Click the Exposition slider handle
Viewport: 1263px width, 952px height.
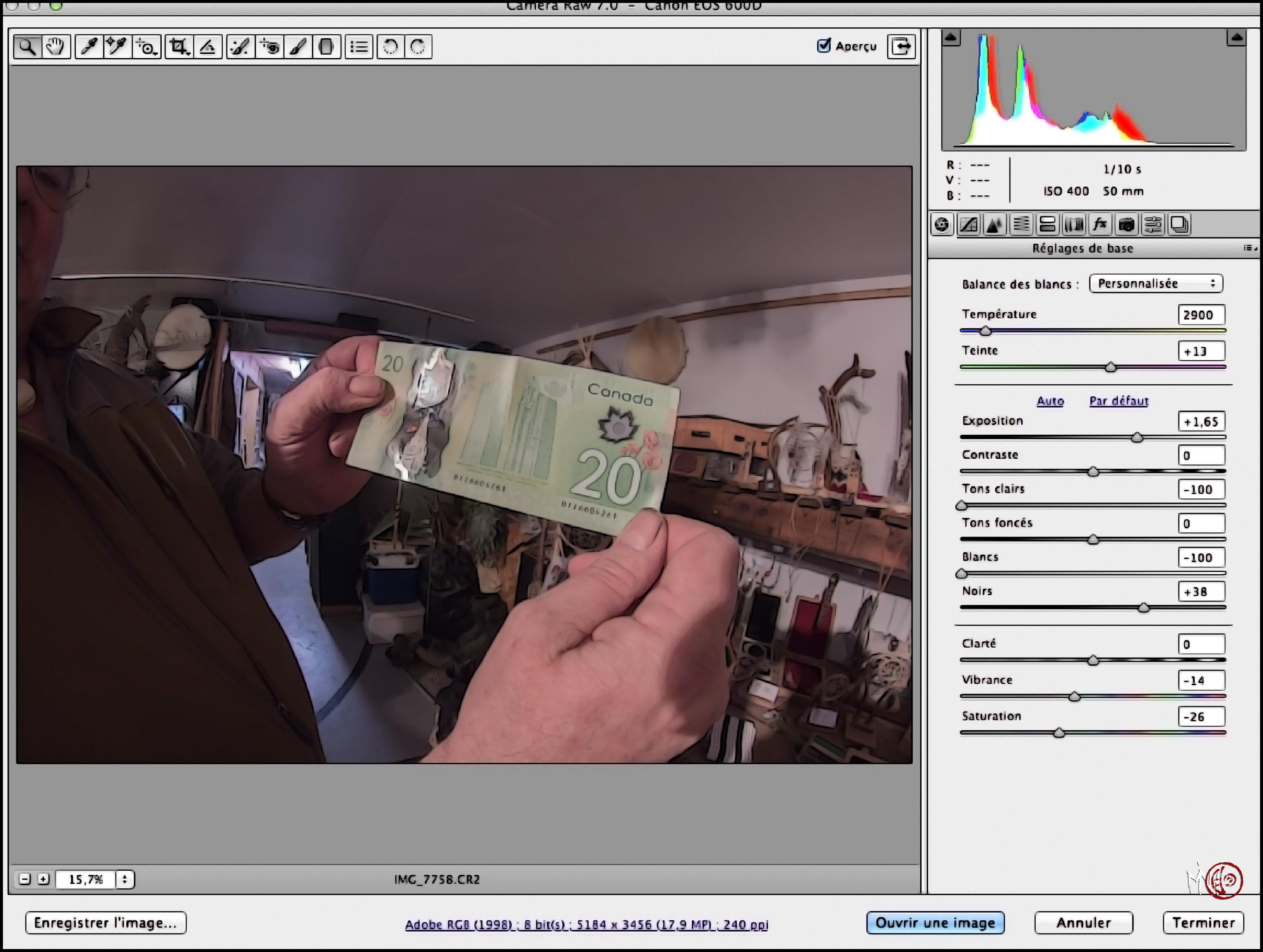(x=1137, y=437)
